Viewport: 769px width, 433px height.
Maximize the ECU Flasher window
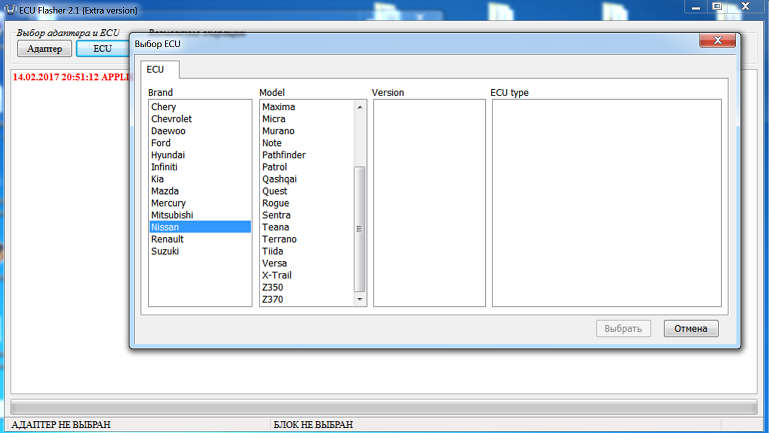[717, 6]
